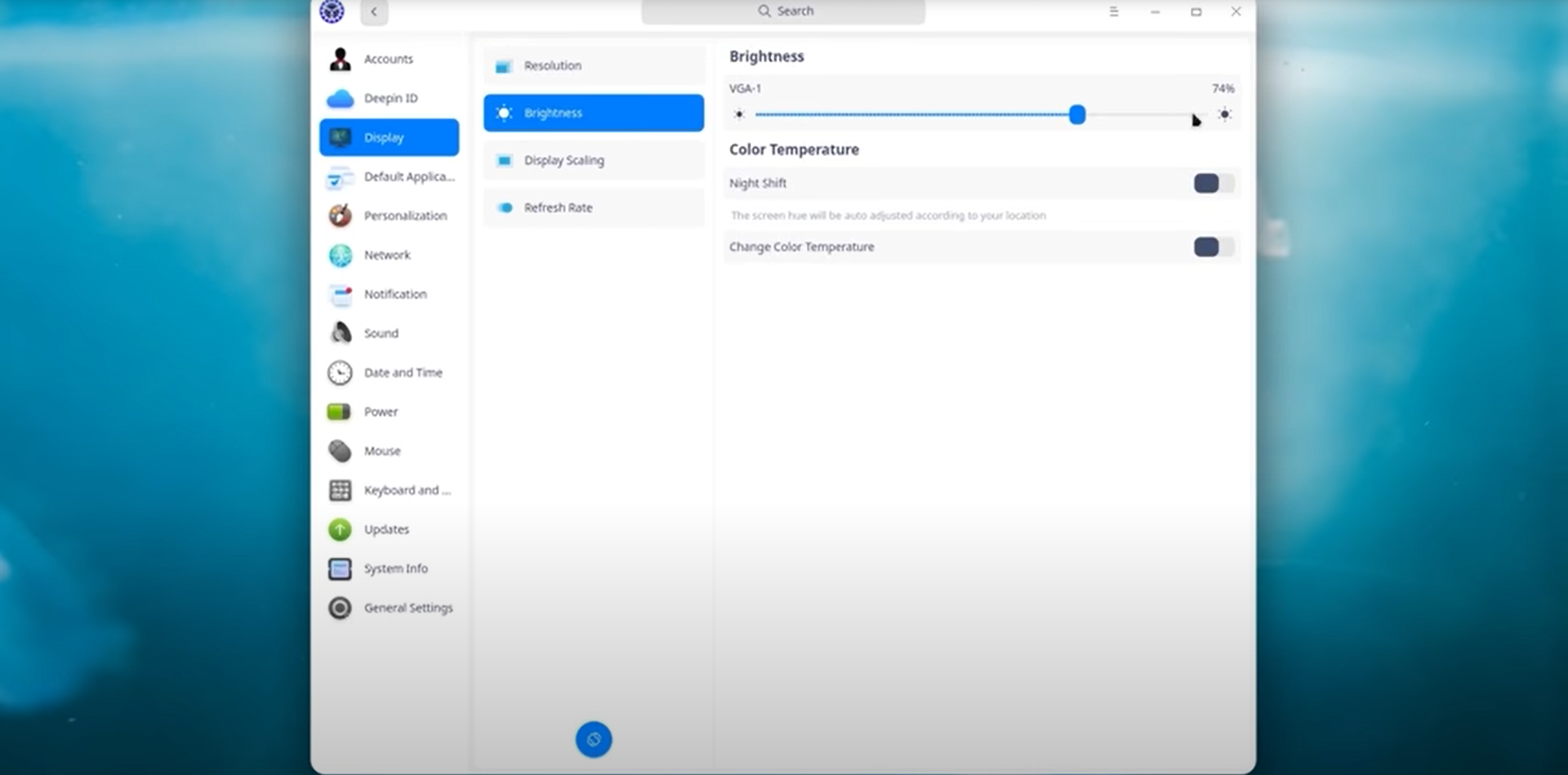
Task: Turn on Change Color Temperature
Action: click(1214, 247)
